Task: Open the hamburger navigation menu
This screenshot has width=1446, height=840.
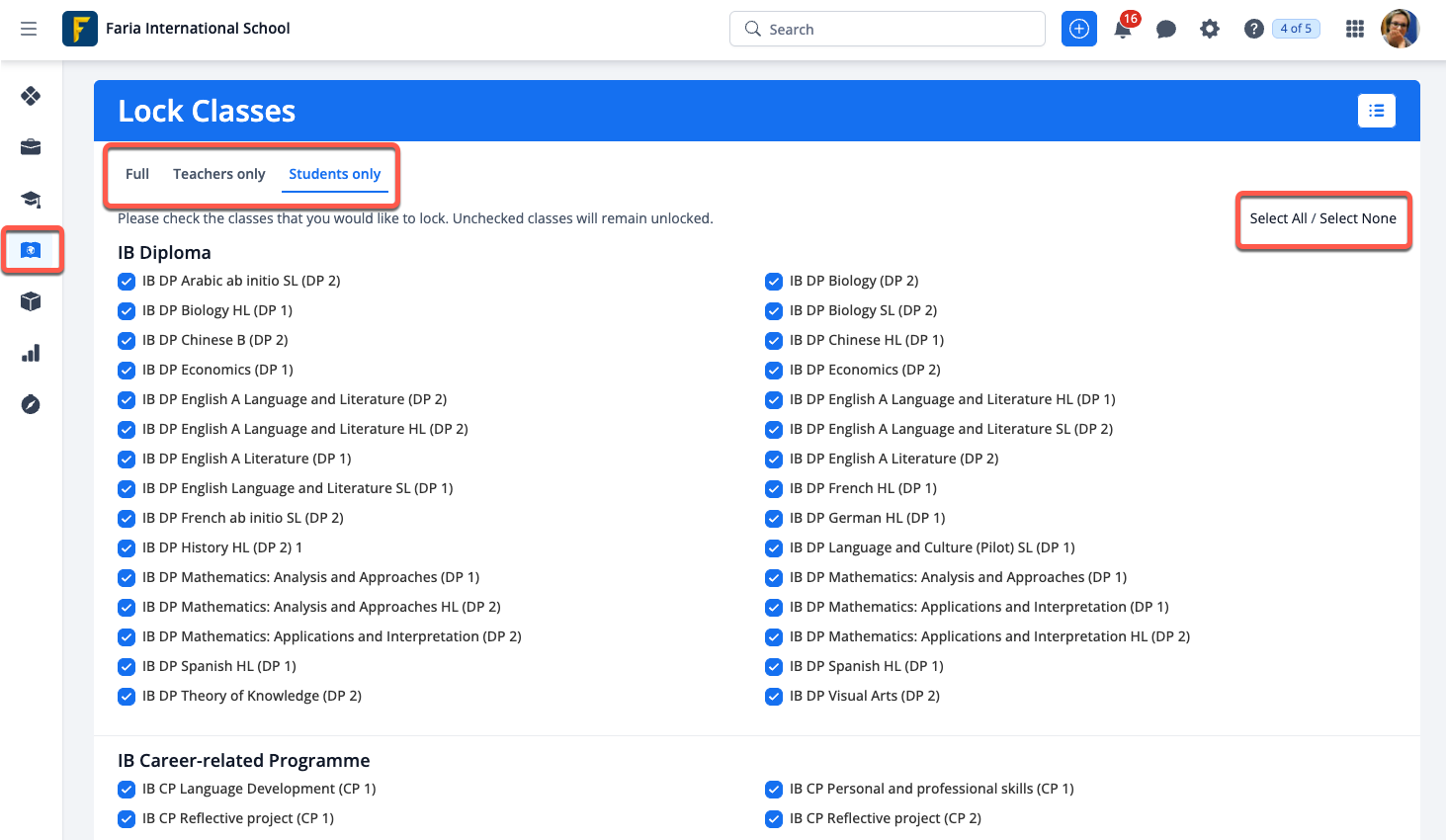Action: pos(29,29)
